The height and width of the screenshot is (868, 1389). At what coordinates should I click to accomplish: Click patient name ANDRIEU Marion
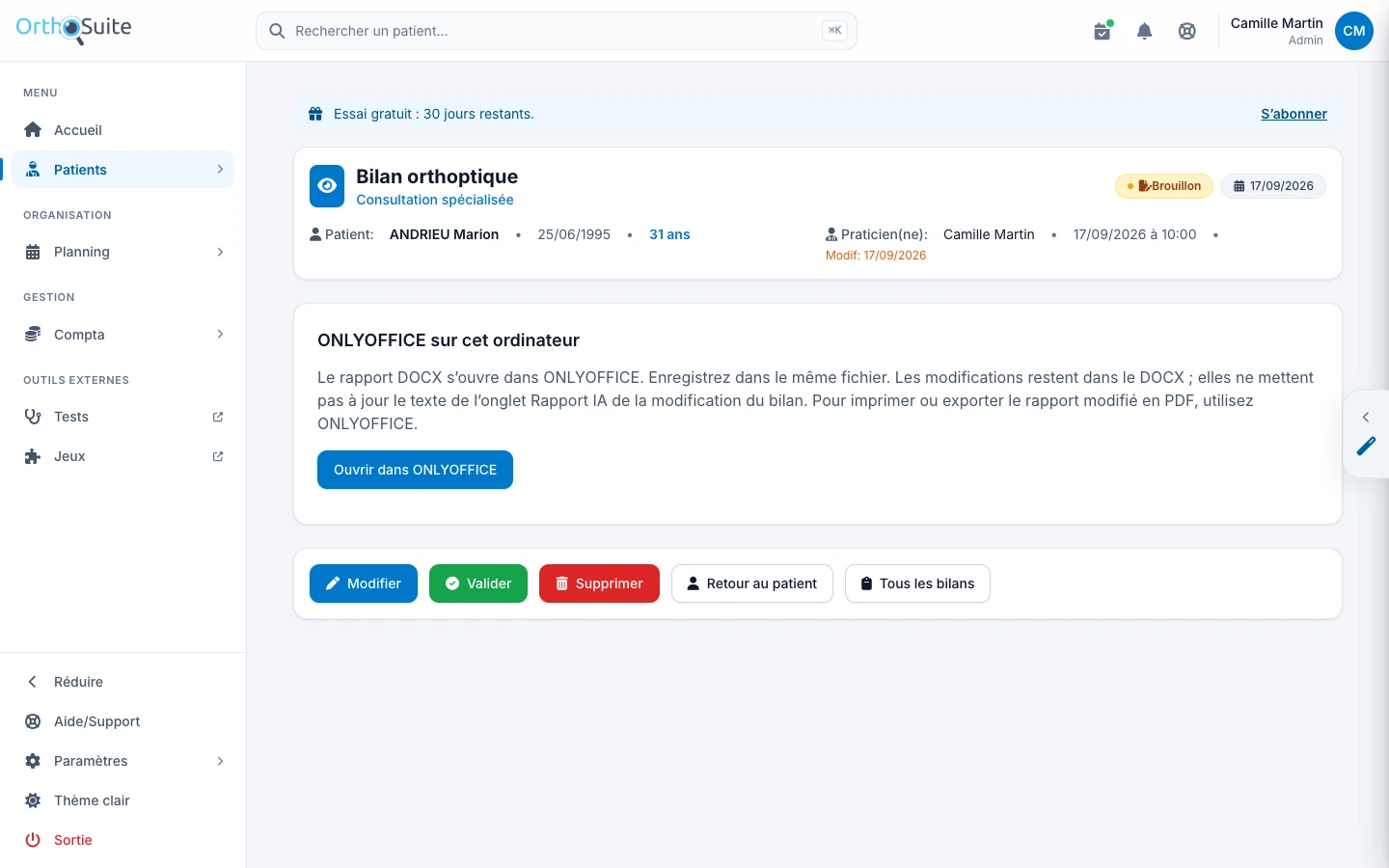pos(444,234)
